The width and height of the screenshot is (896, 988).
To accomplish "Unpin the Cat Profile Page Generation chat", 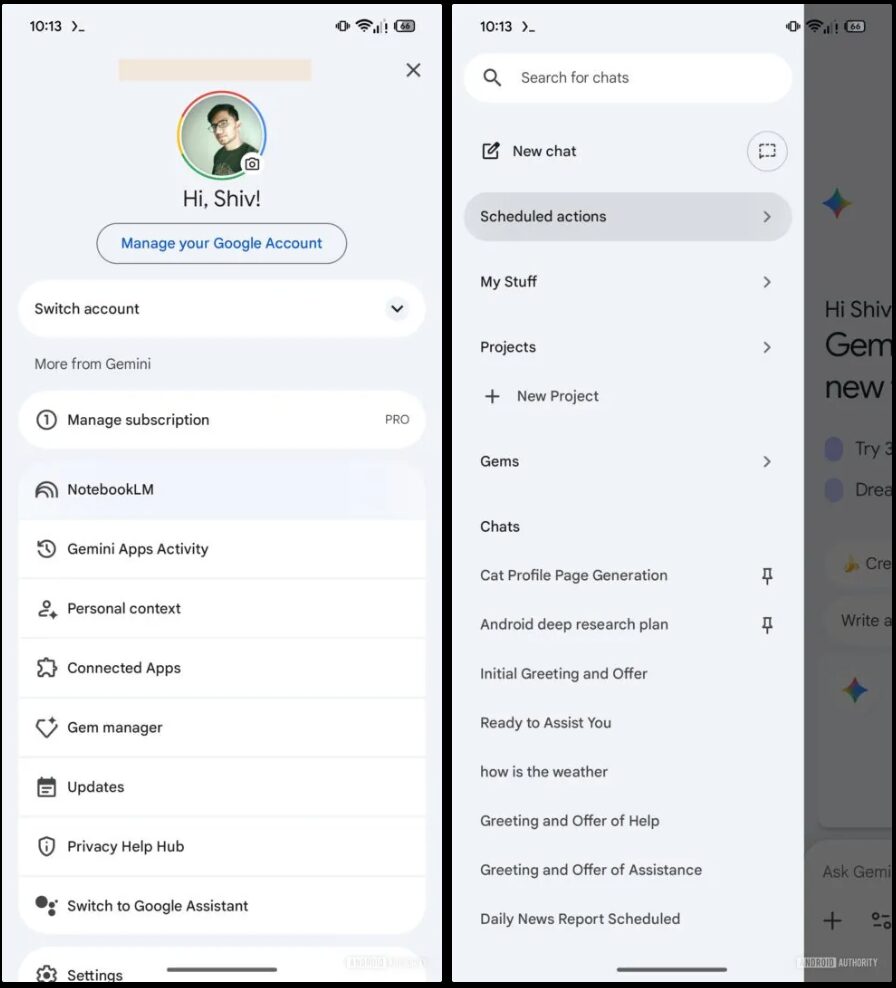I will [767, 576].
